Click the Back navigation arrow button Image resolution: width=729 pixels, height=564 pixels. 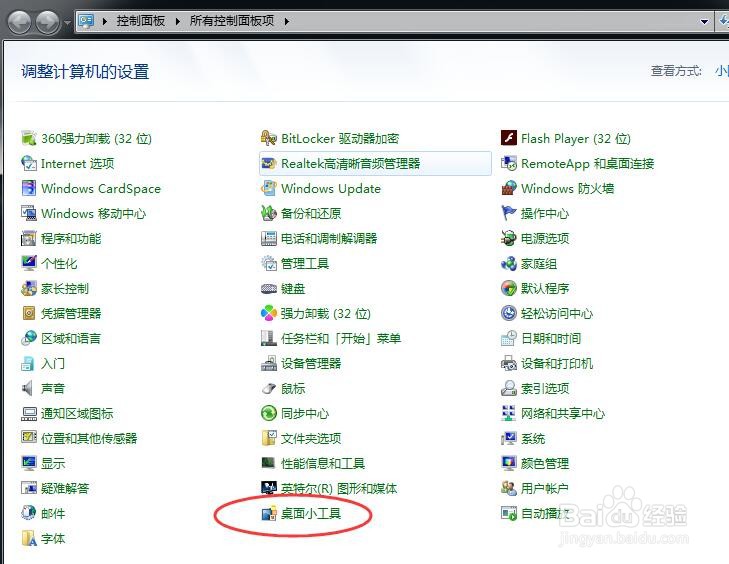pyautogui.click(x=20, y=22)
